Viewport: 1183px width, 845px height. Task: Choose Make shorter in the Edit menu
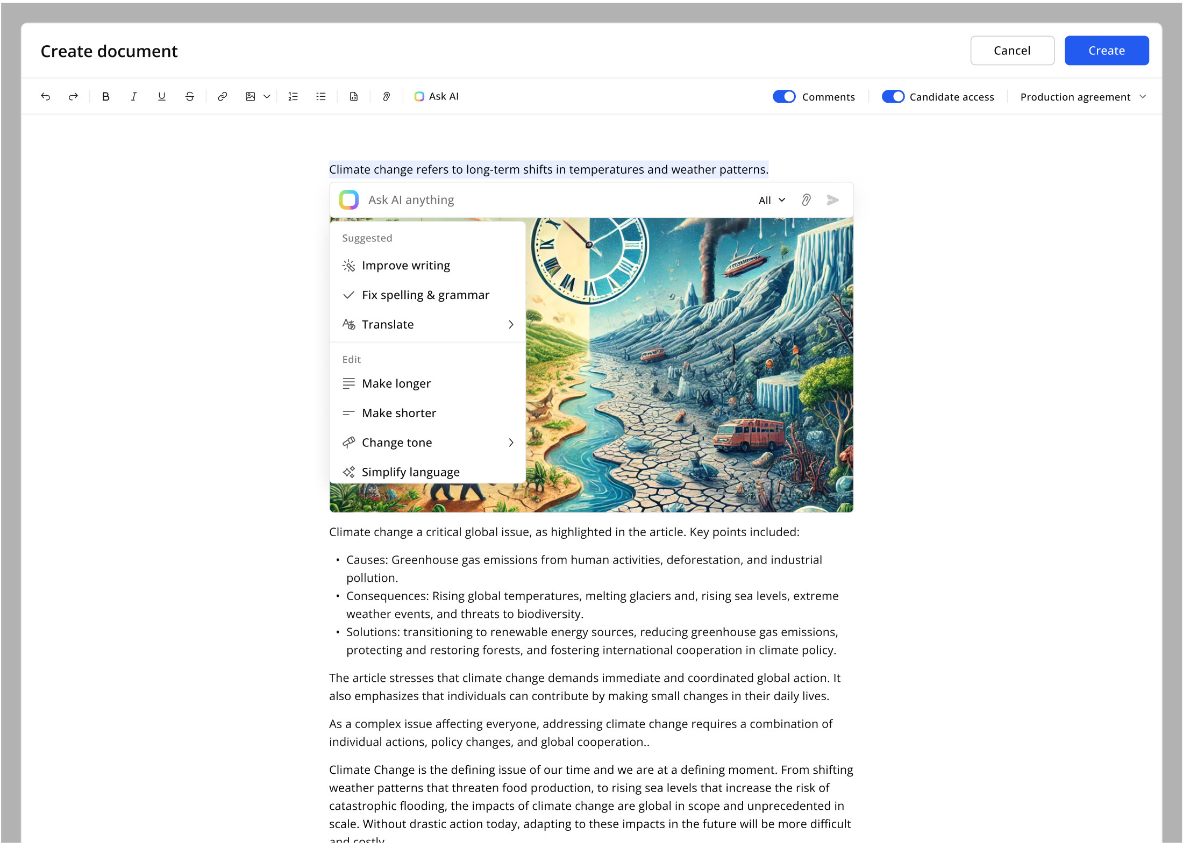tap(399, 413)
